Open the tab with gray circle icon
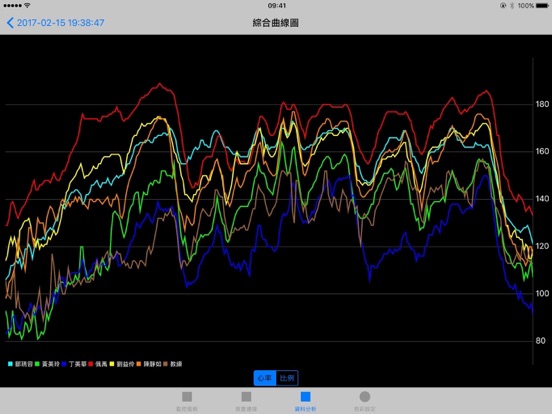The width and height of the screenshot is (552, 414). [365, 401]
